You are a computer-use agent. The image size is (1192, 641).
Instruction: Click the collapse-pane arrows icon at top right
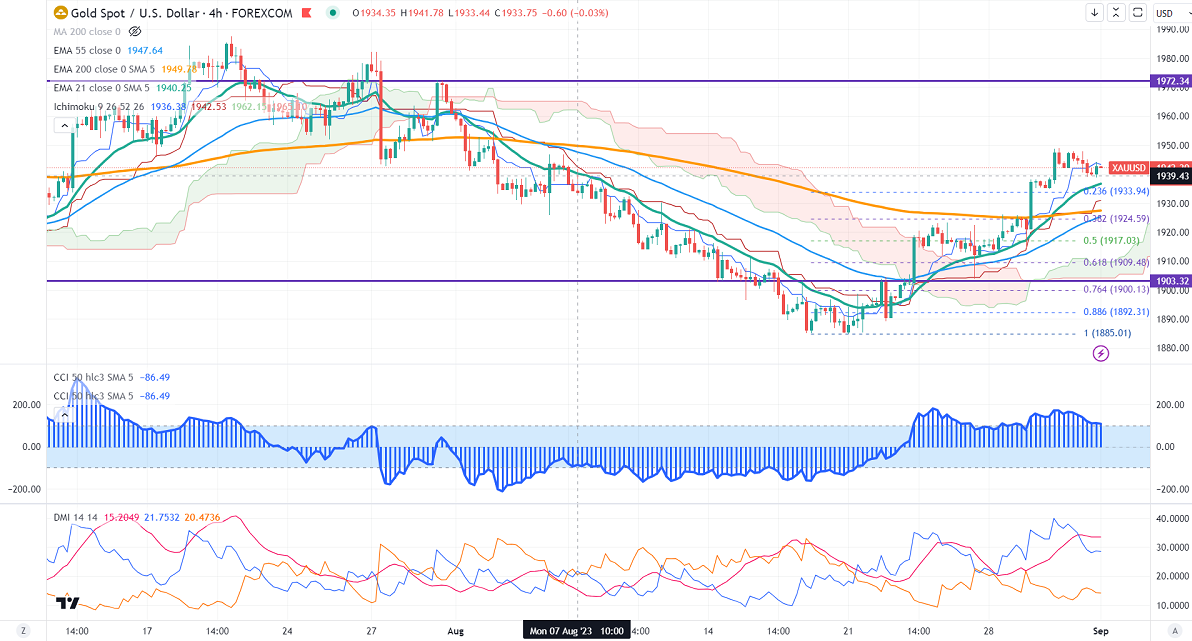[1116, 12]
